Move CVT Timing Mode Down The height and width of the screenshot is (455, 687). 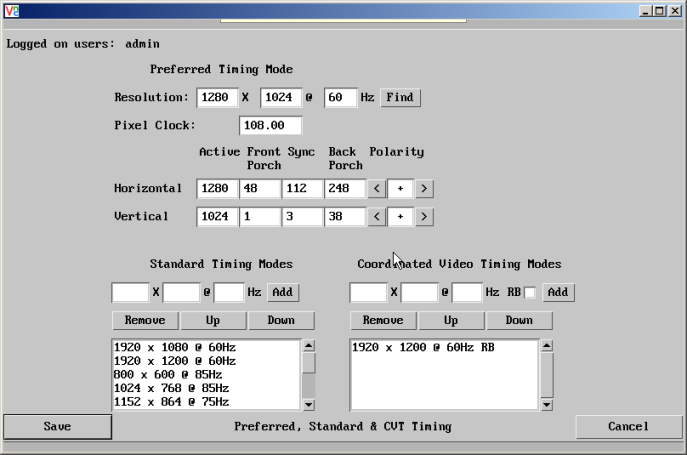(x=519, y=320)
